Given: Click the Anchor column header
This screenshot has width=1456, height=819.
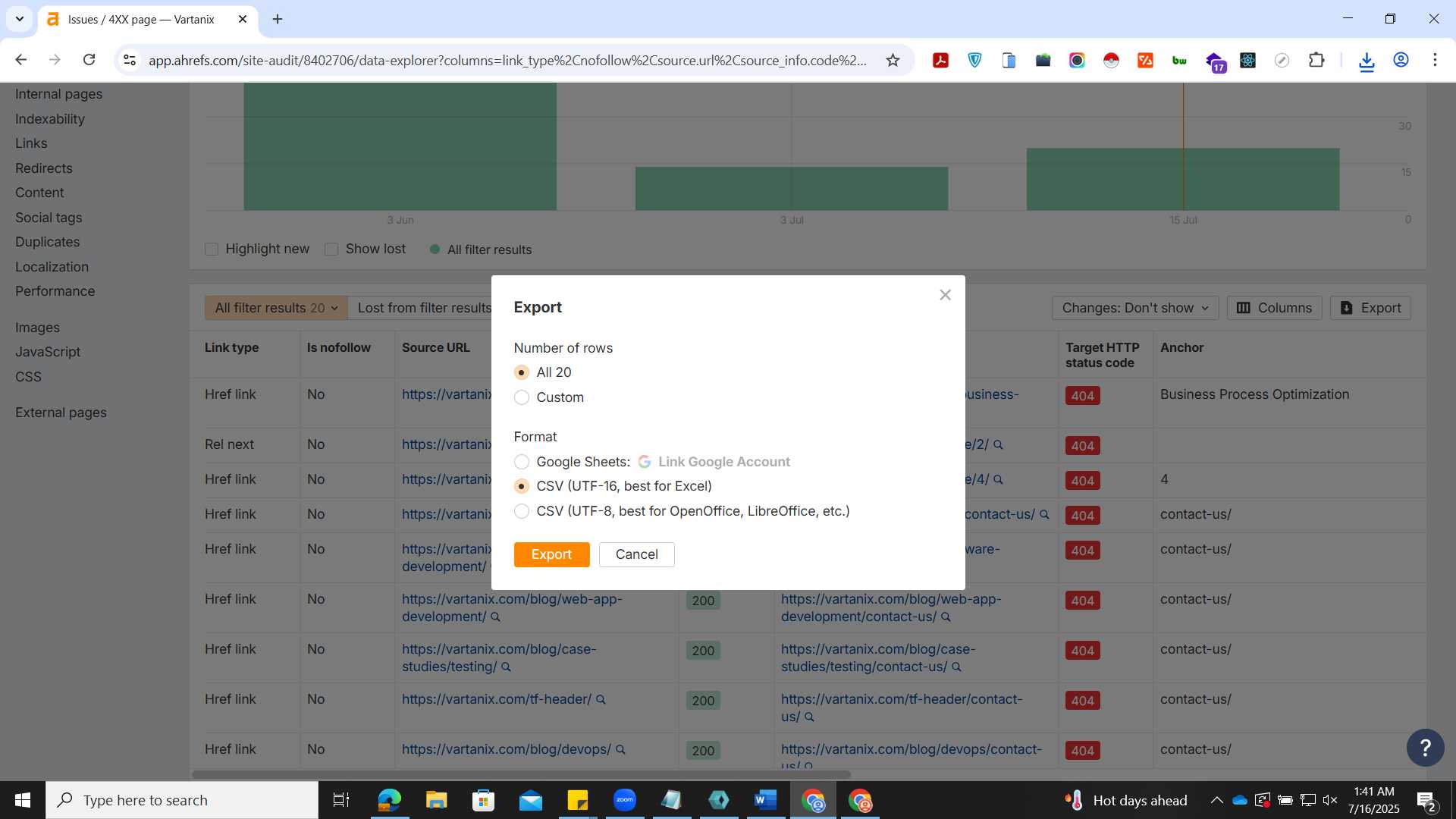Looking at the screenshot, I should pos(1181,347).
